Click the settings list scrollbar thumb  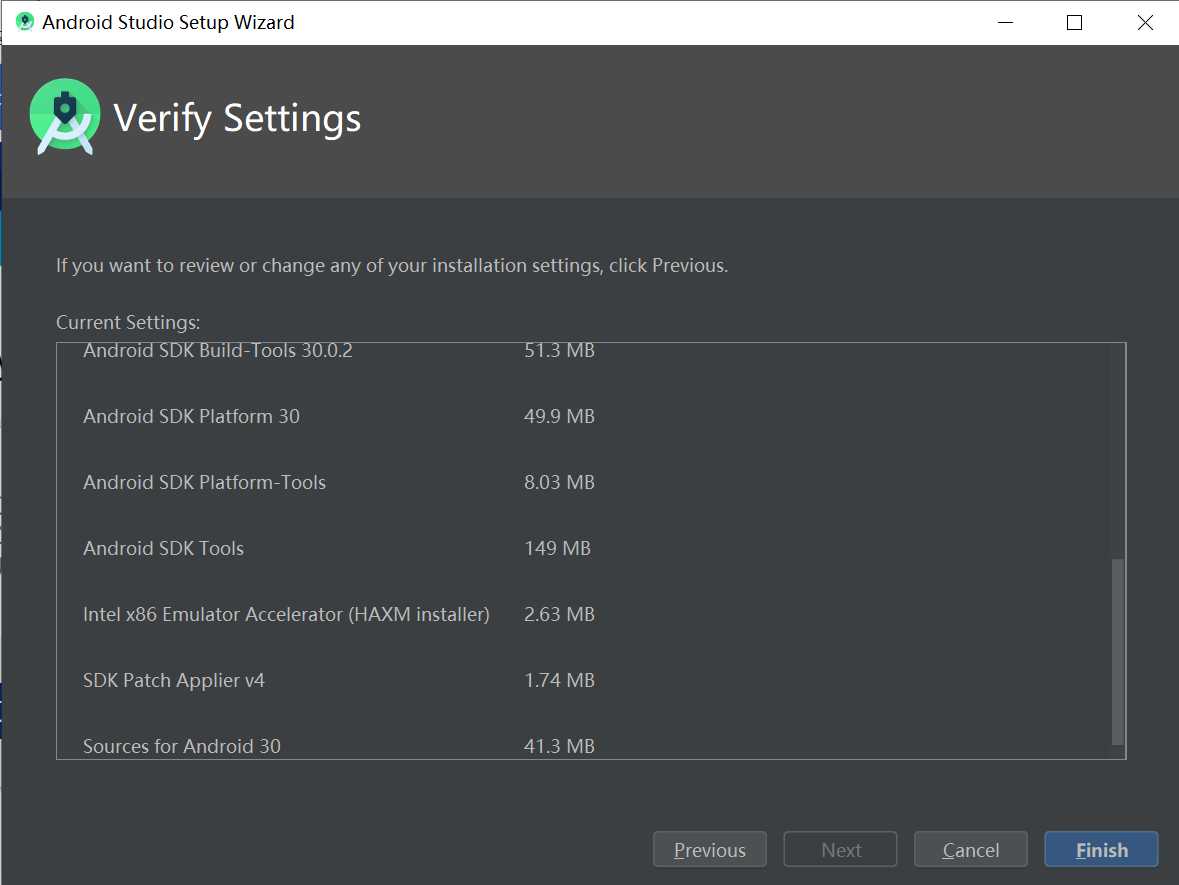click(1117, 651)
